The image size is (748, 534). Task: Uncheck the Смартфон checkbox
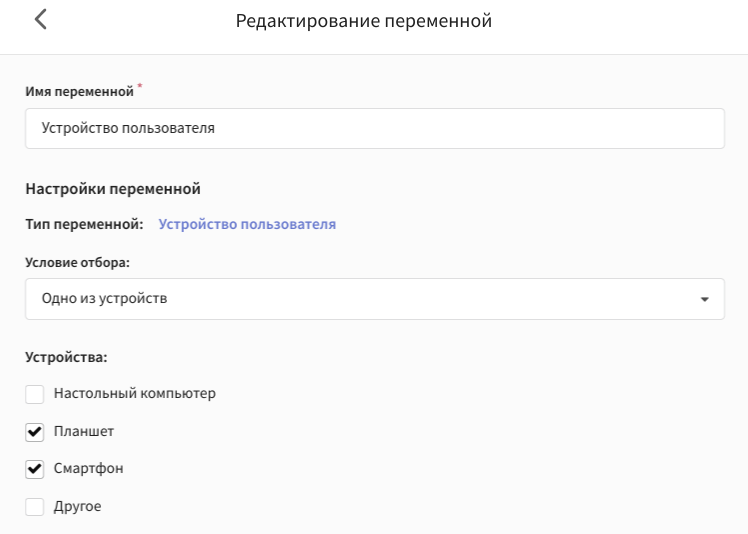point(34,469)
